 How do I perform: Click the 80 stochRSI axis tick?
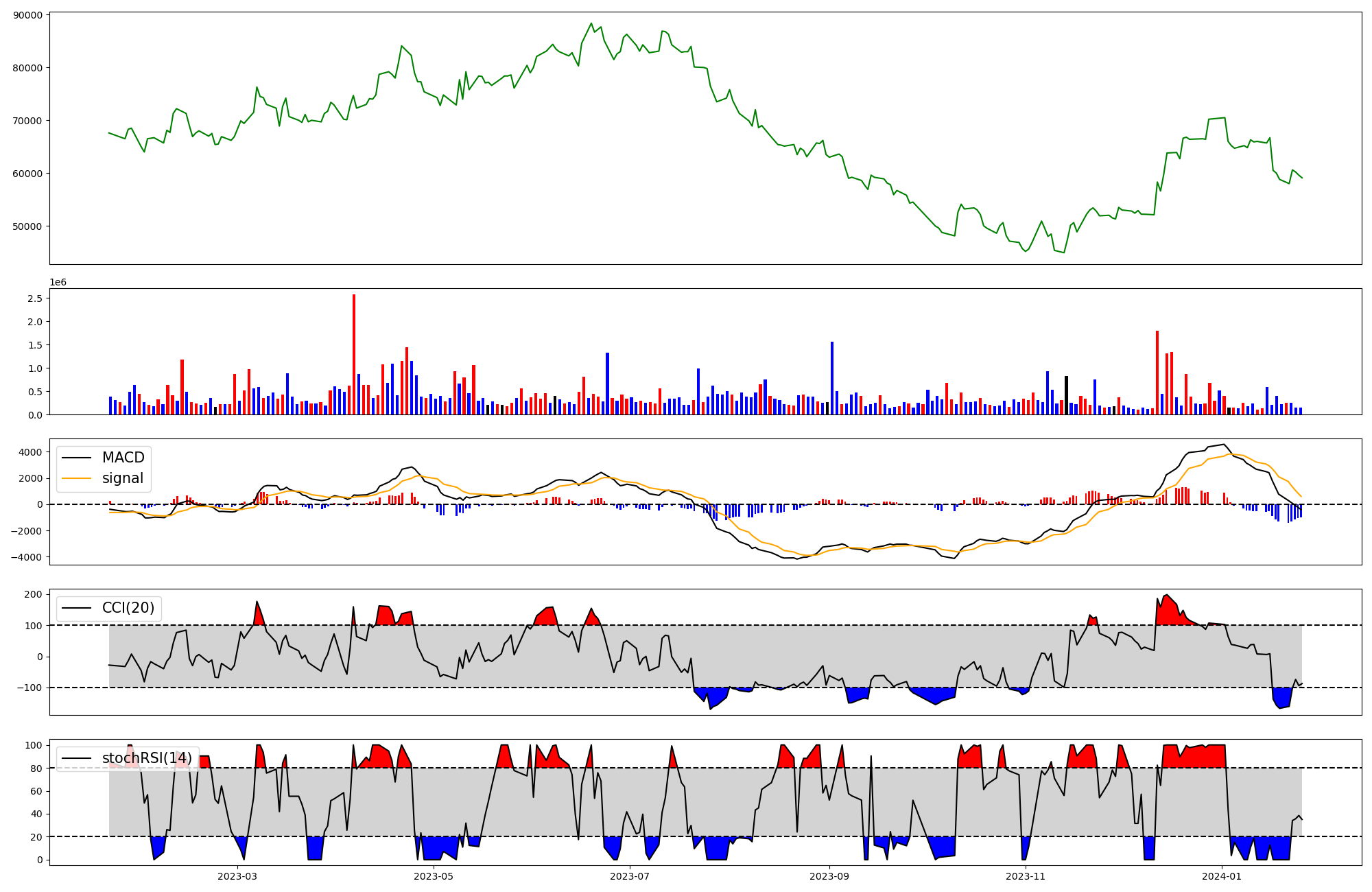[x=37, y=768]
